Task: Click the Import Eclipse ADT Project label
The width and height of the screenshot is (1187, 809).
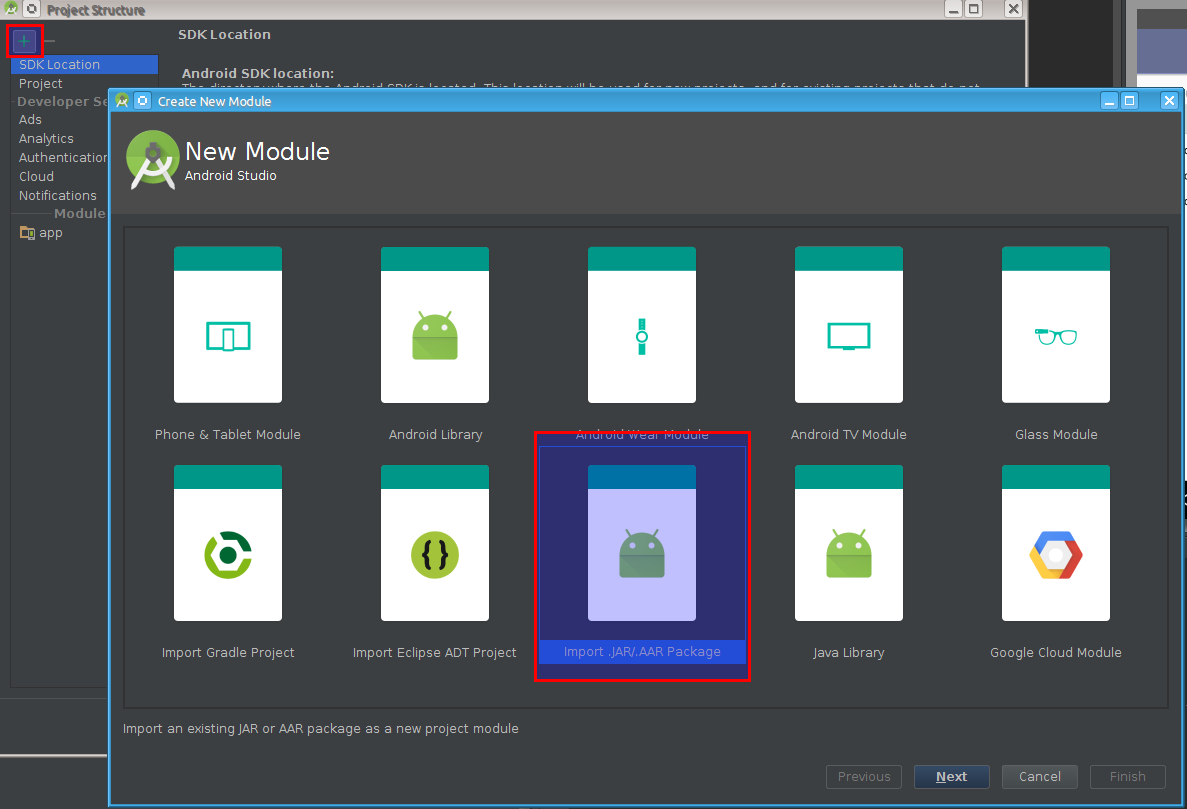Action: [435, 652]
